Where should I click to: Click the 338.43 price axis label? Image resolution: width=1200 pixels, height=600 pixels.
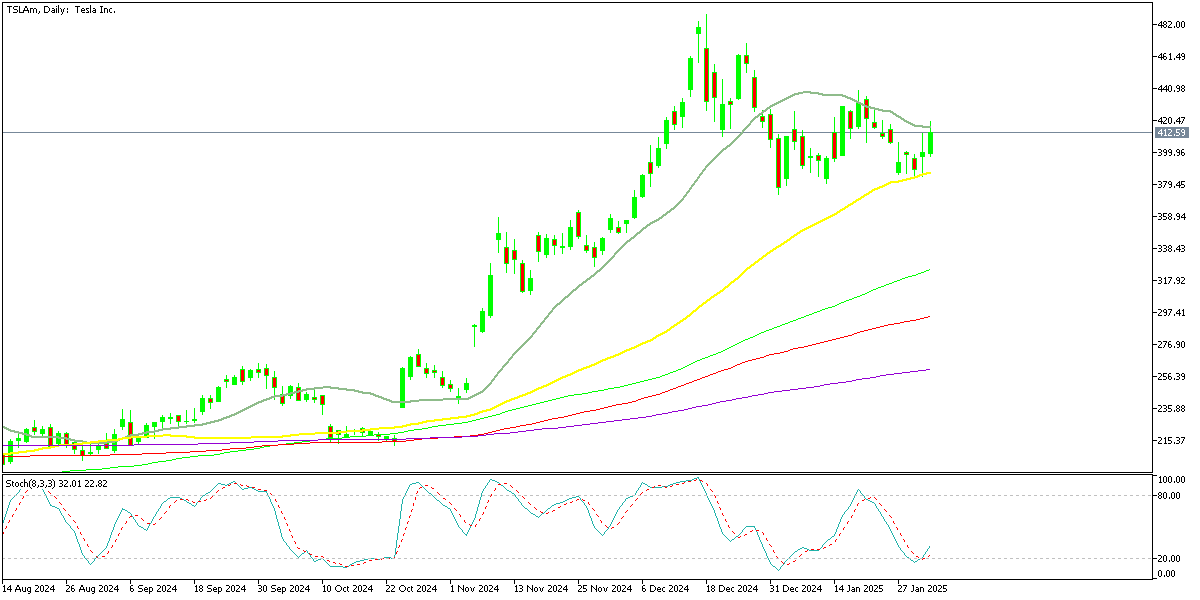pyautogui.click(x=1171, y=249)
